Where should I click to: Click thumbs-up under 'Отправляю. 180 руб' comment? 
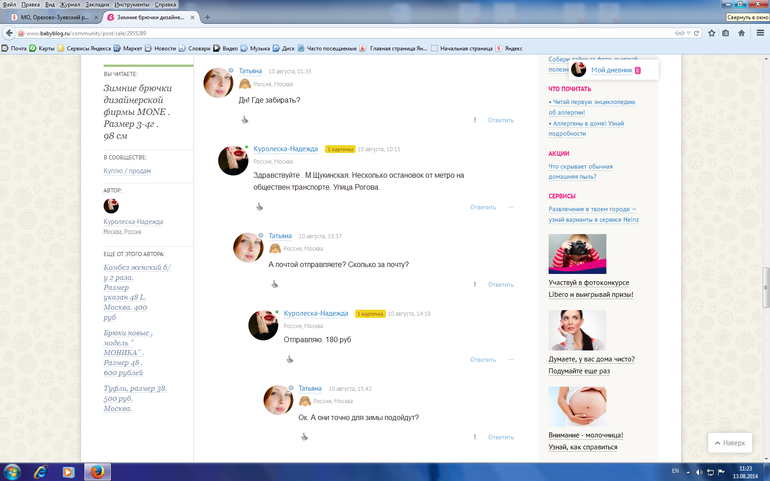click(x=289, y=359)
